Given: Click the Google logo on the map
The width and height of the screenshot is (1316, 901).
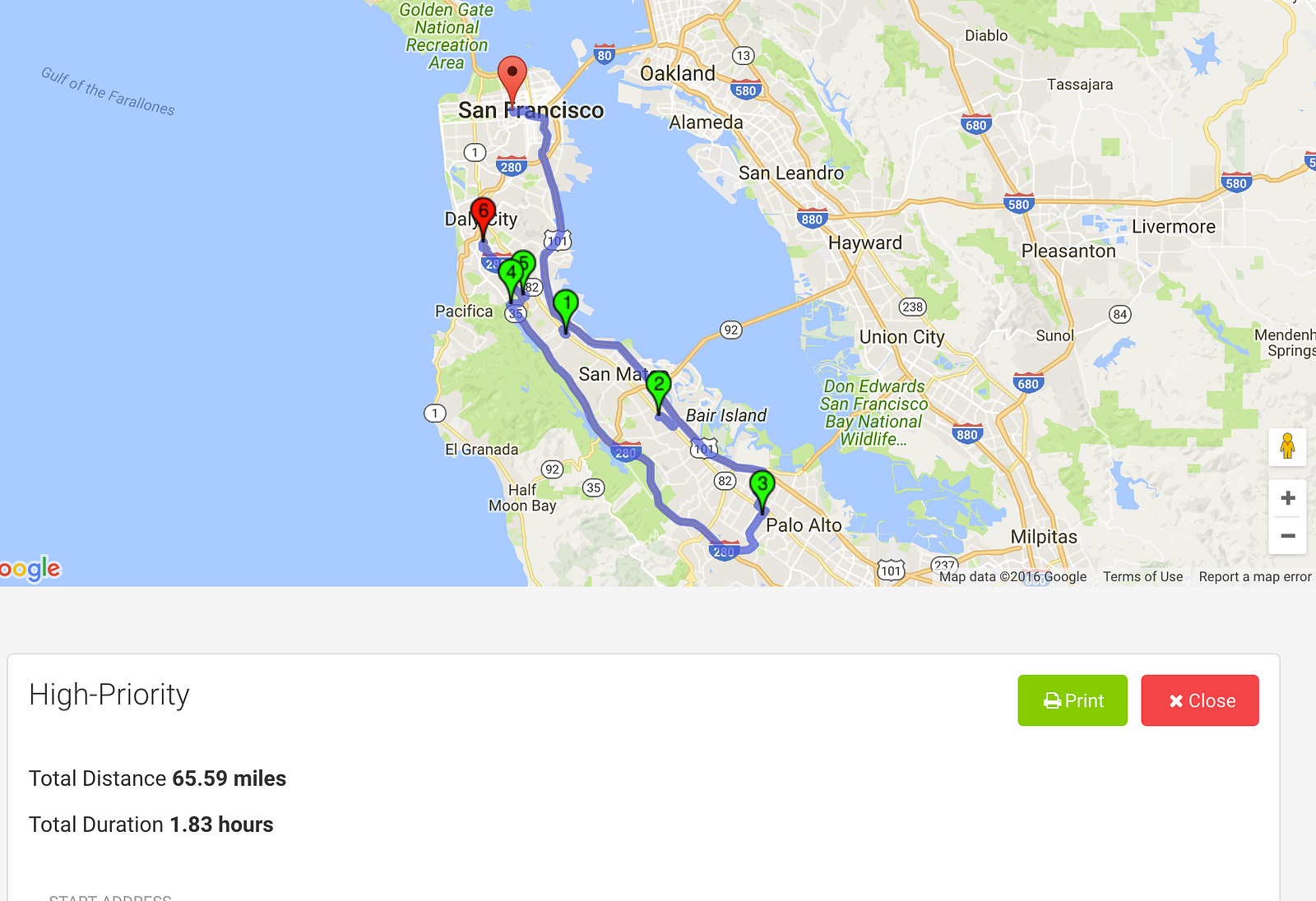Looking at the screenshot, I should [30, 569].
